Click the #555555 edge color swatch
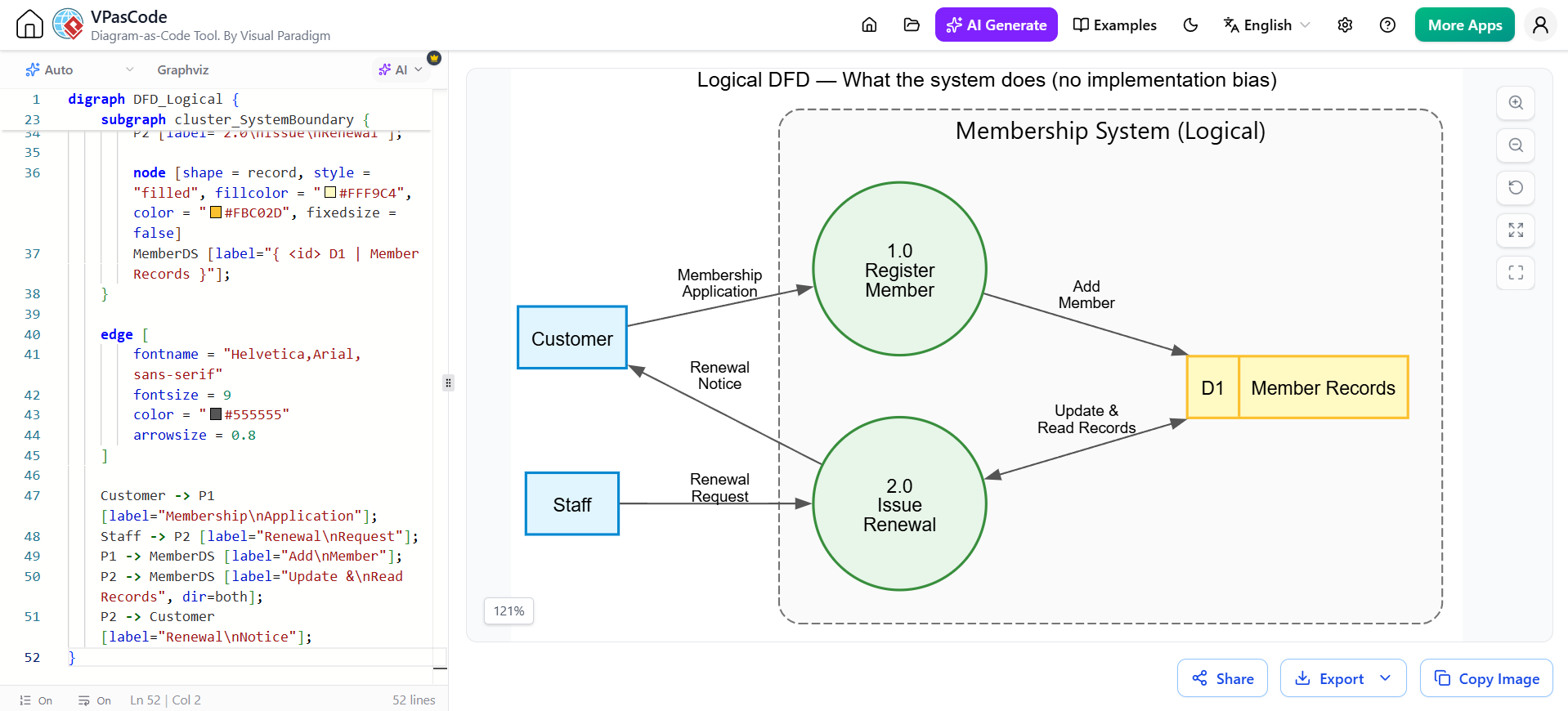The height and width of the screenshot is (711, 1568). pyautogui.click(x=216, y=414)
